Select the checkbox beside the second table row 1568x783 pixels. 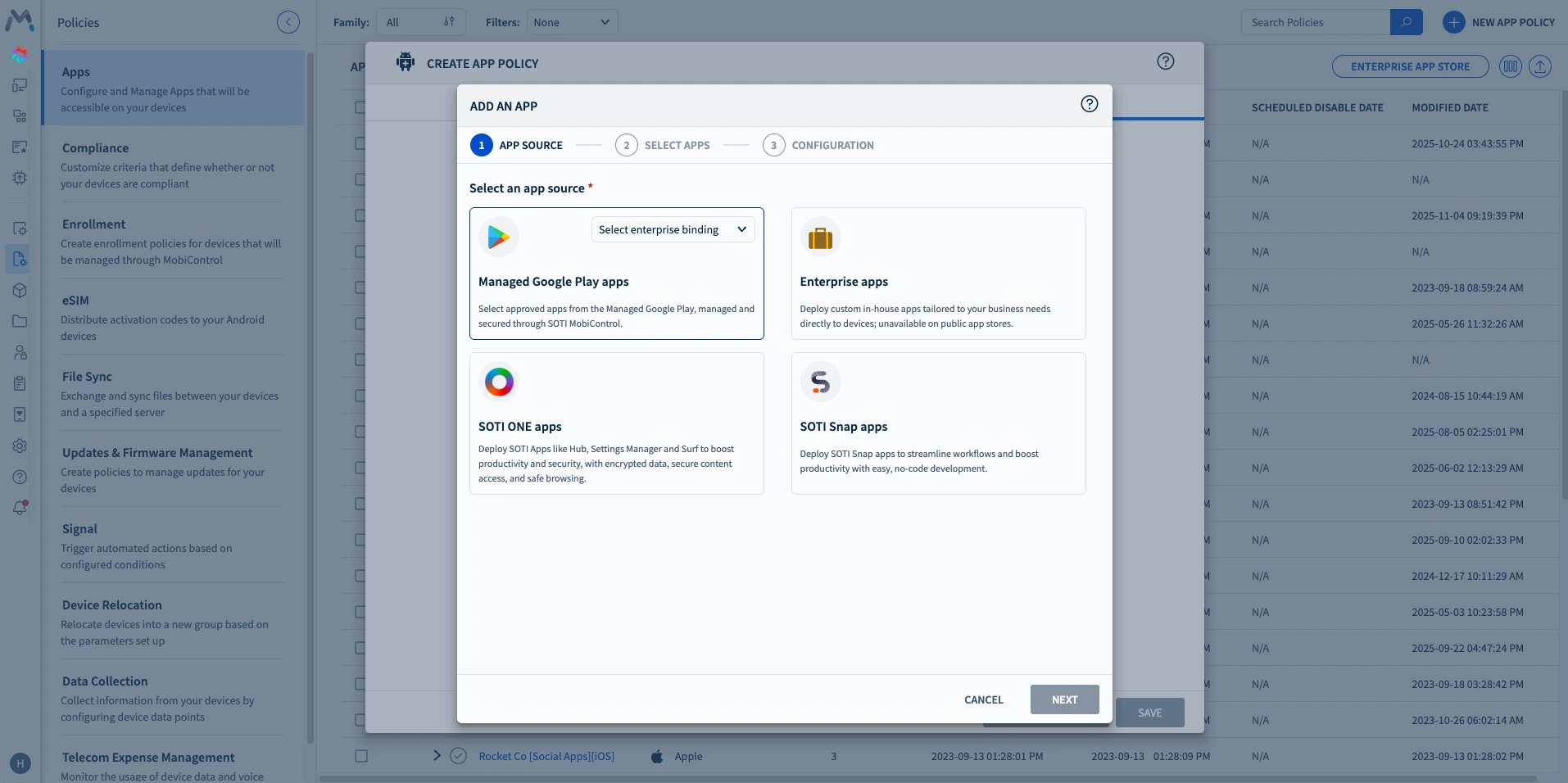(x=360, y=143)
